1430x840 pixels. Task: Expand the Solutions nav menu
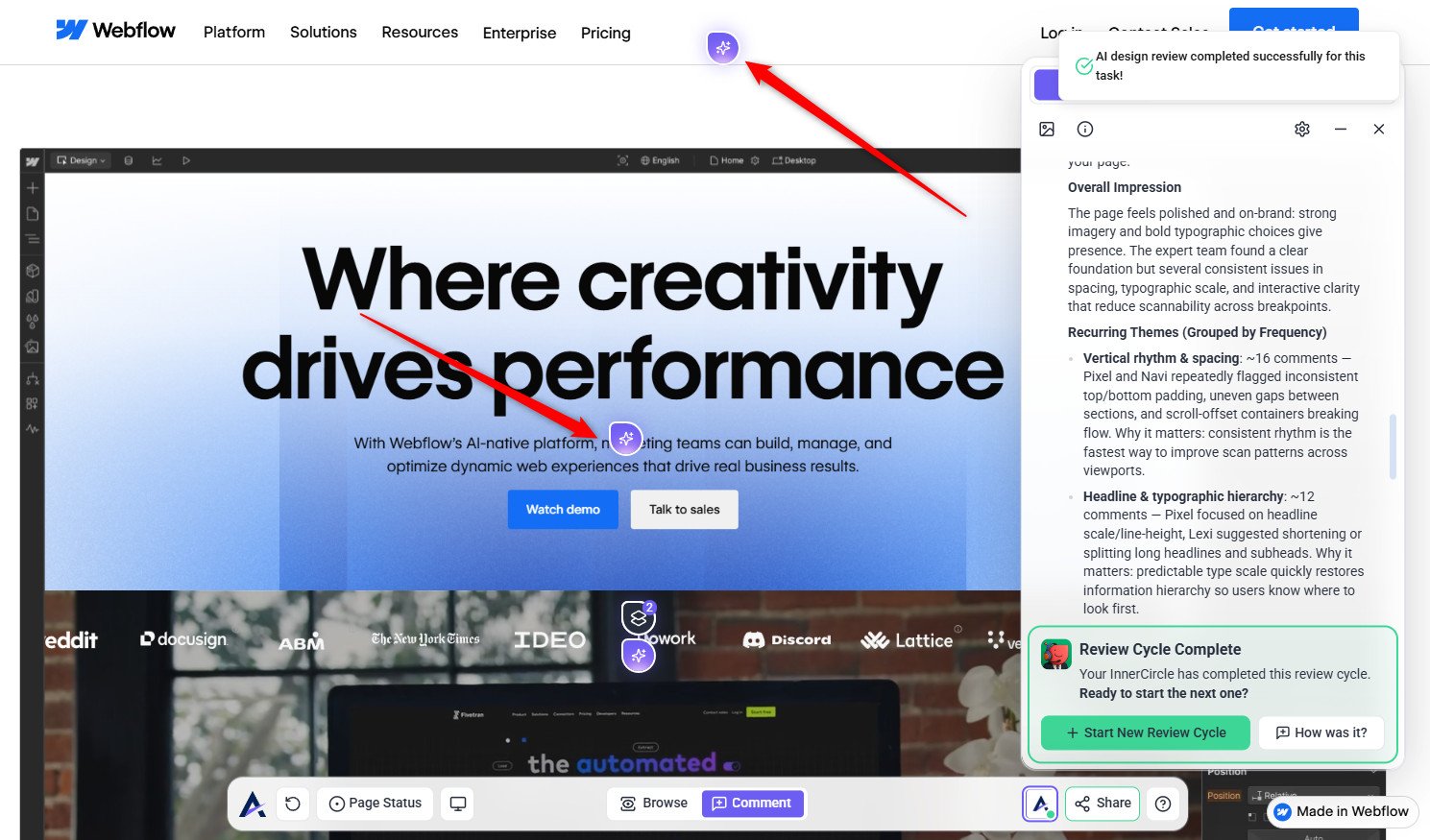click(323, 33)
